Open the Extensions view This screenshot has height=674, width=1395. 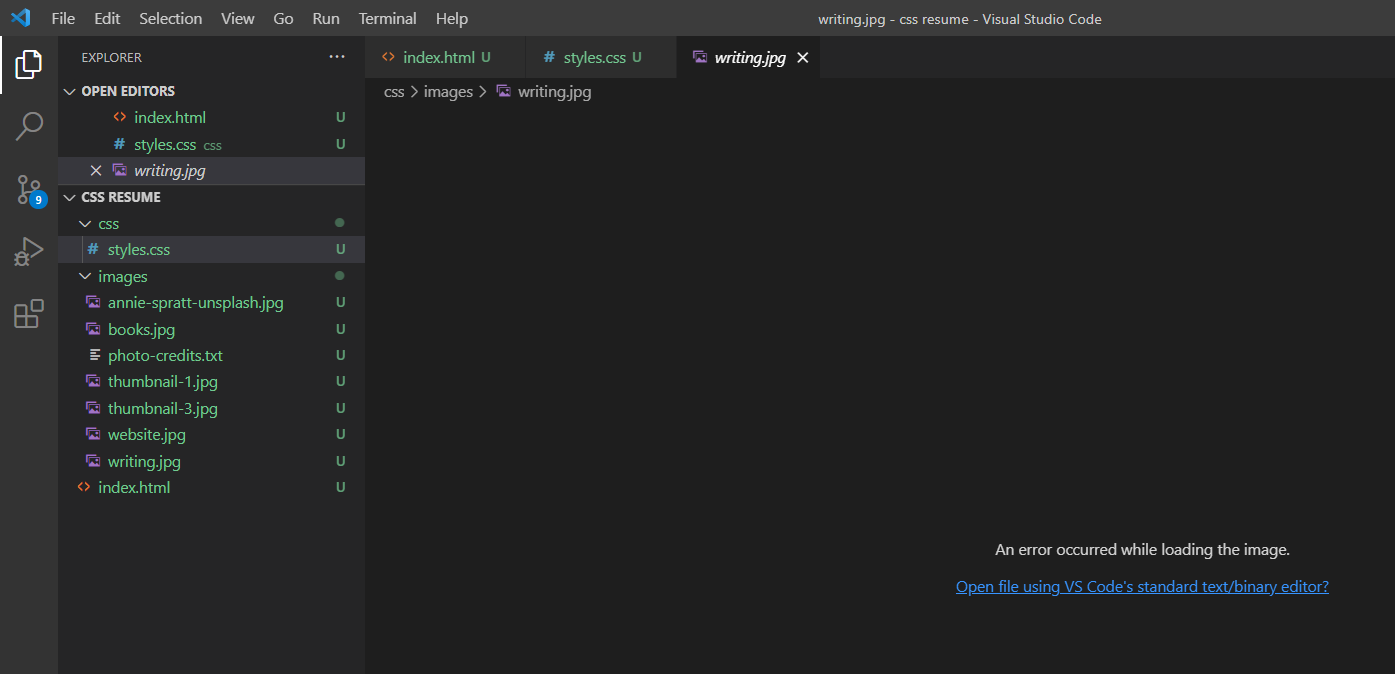point(29,314)
